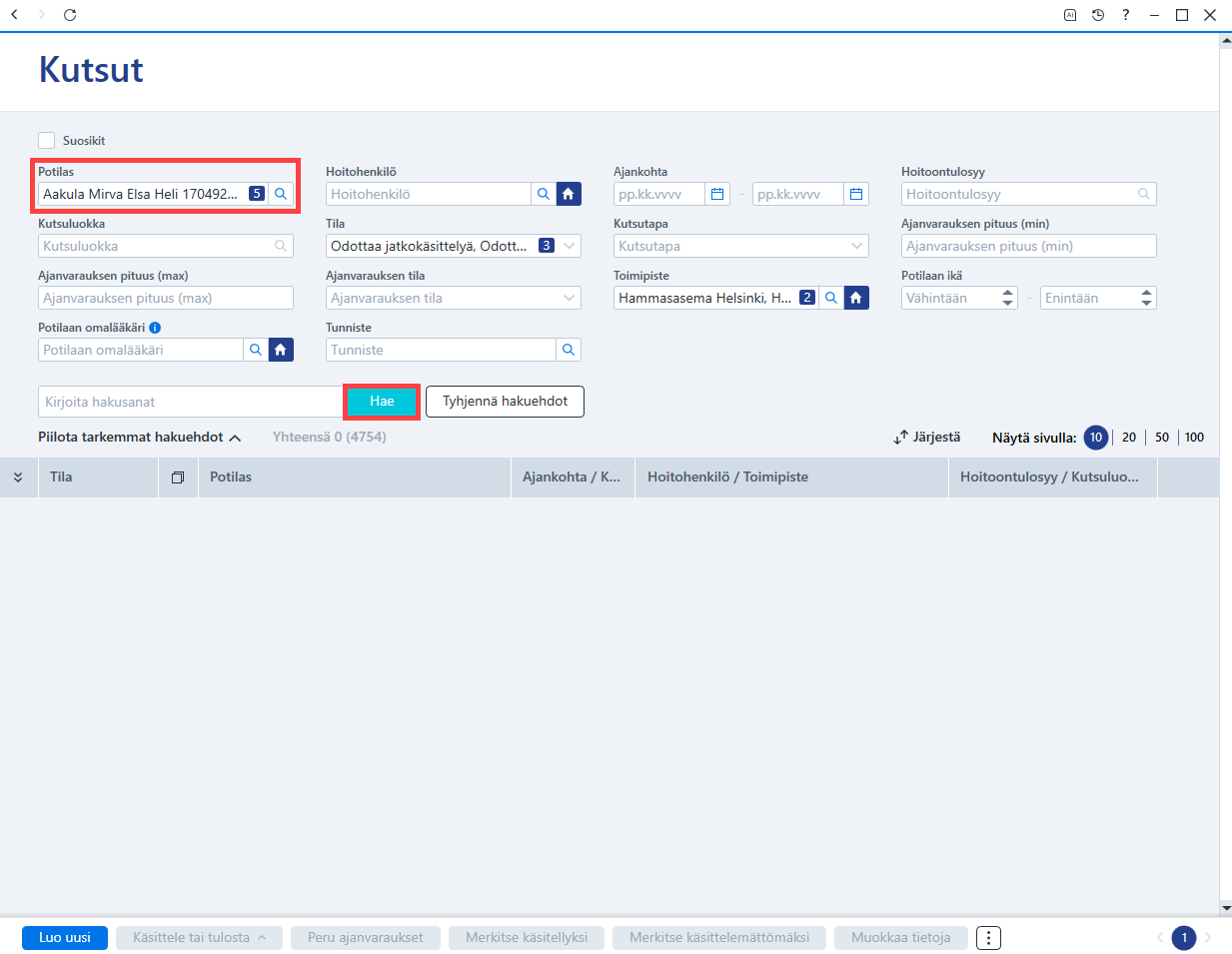Screen dimensions: 1232x954
Task: Open the three-dot more actions menu
Action: coord(988,938)
